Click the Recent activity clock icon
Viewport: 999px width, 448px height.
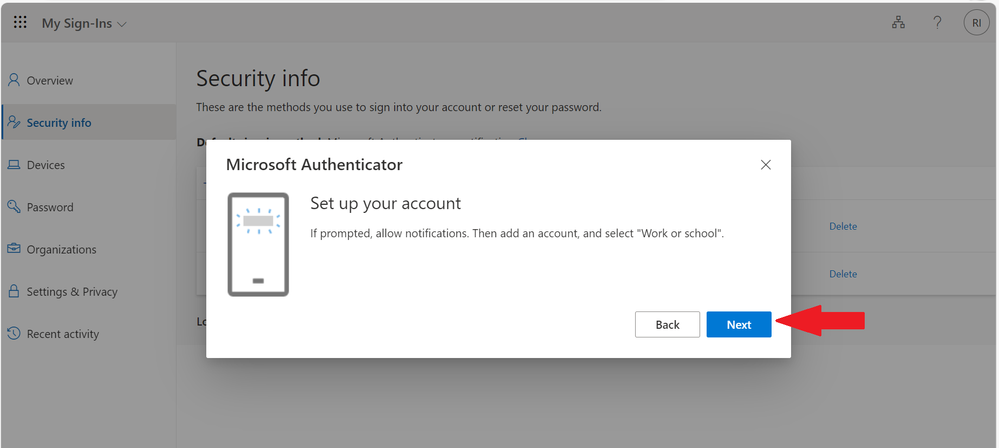(x=14, y=334)
